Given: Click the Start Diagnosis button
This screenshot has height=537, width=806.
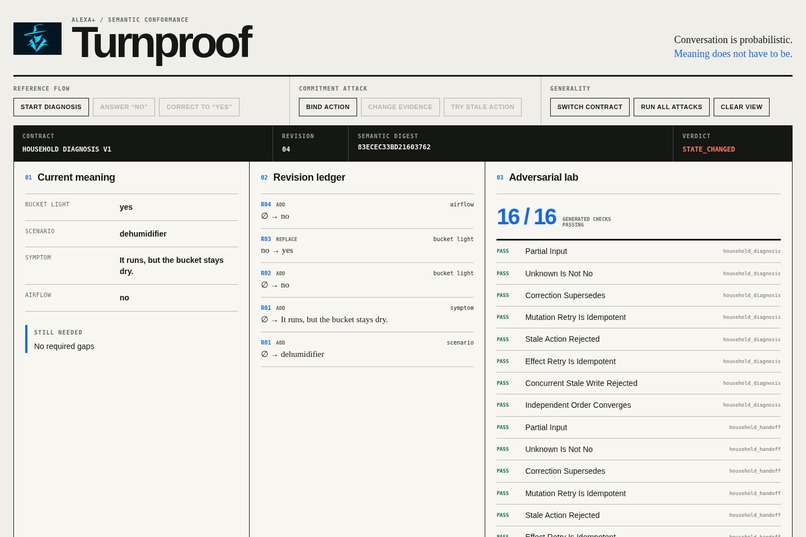Looking at the screenshot, I should coord(51,107).
